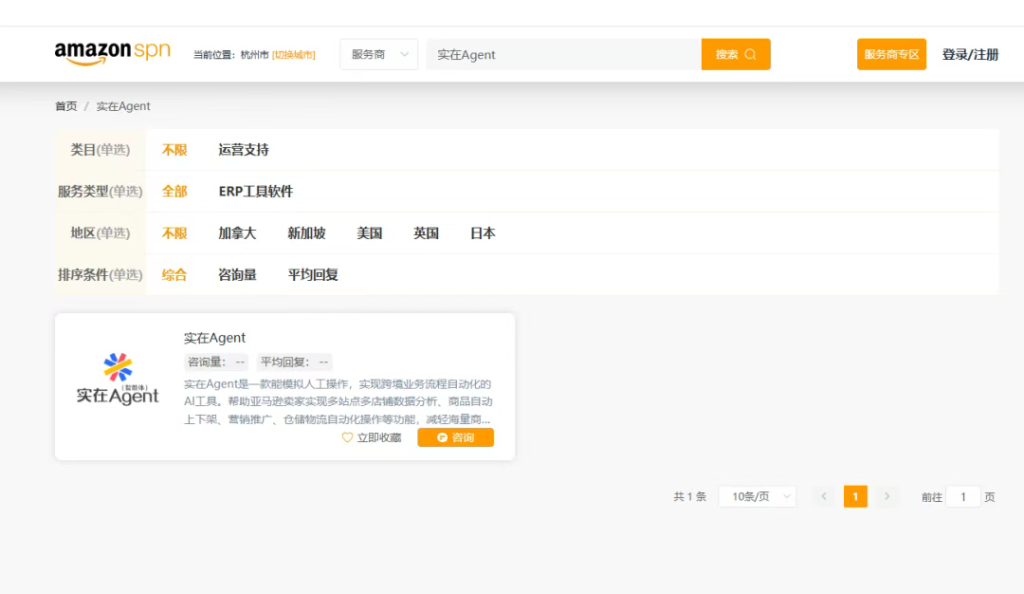Open the 服务商 search type dropdown
The width and height of the screenshot is (1024, 594).
pos(379,55)
